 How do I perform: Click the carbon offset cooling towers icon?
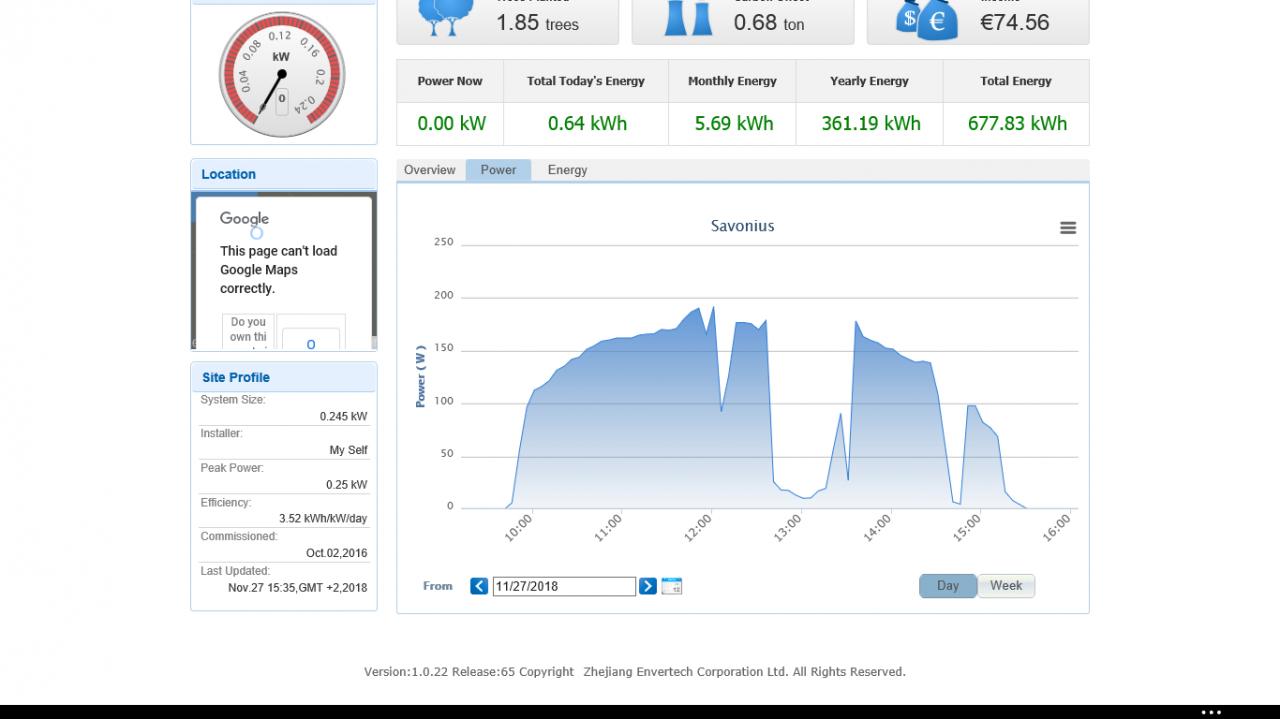pos(689,17)
